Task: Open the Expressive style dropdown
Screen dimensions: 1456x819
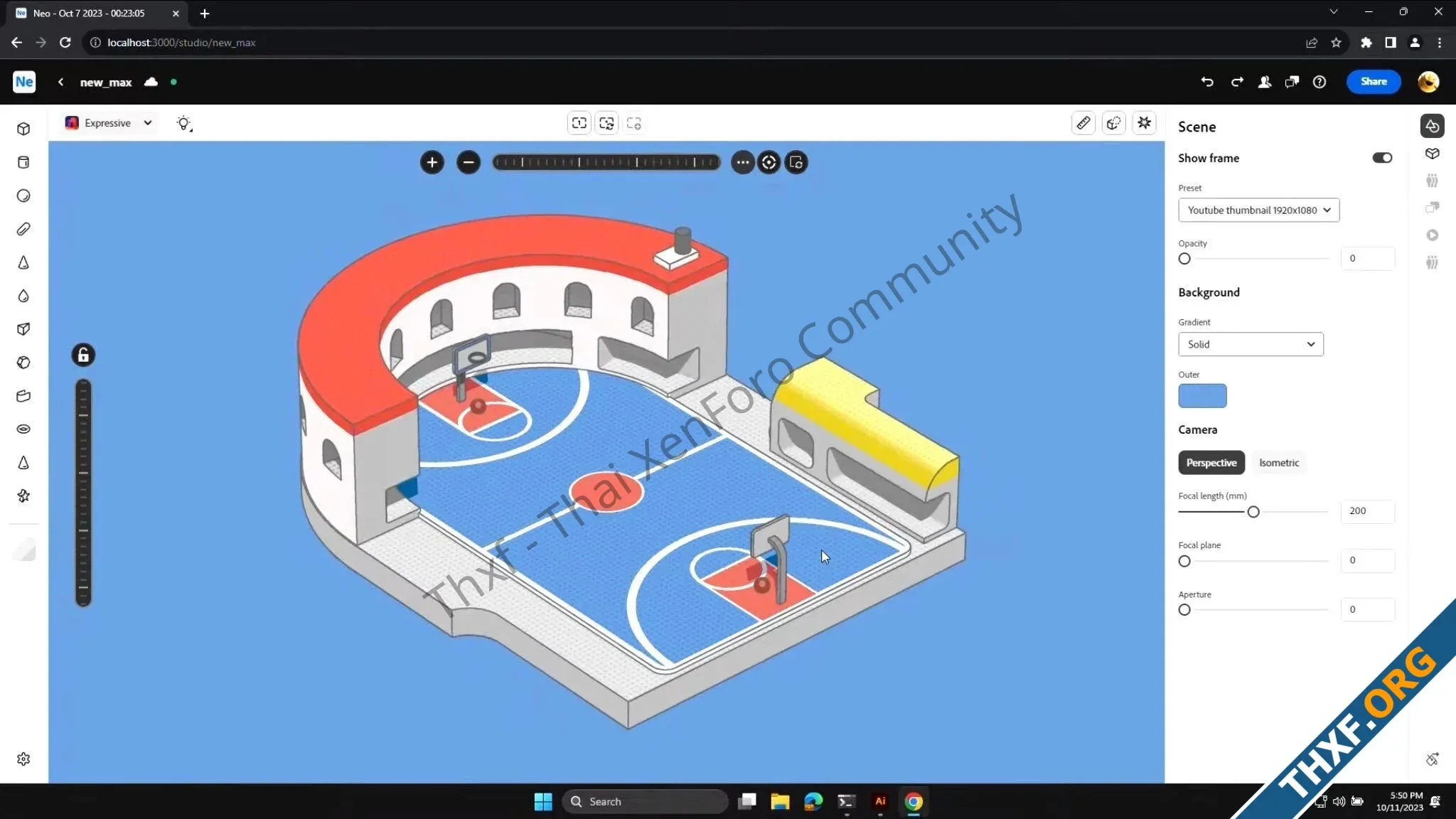Action: click(x=109, y=123)
